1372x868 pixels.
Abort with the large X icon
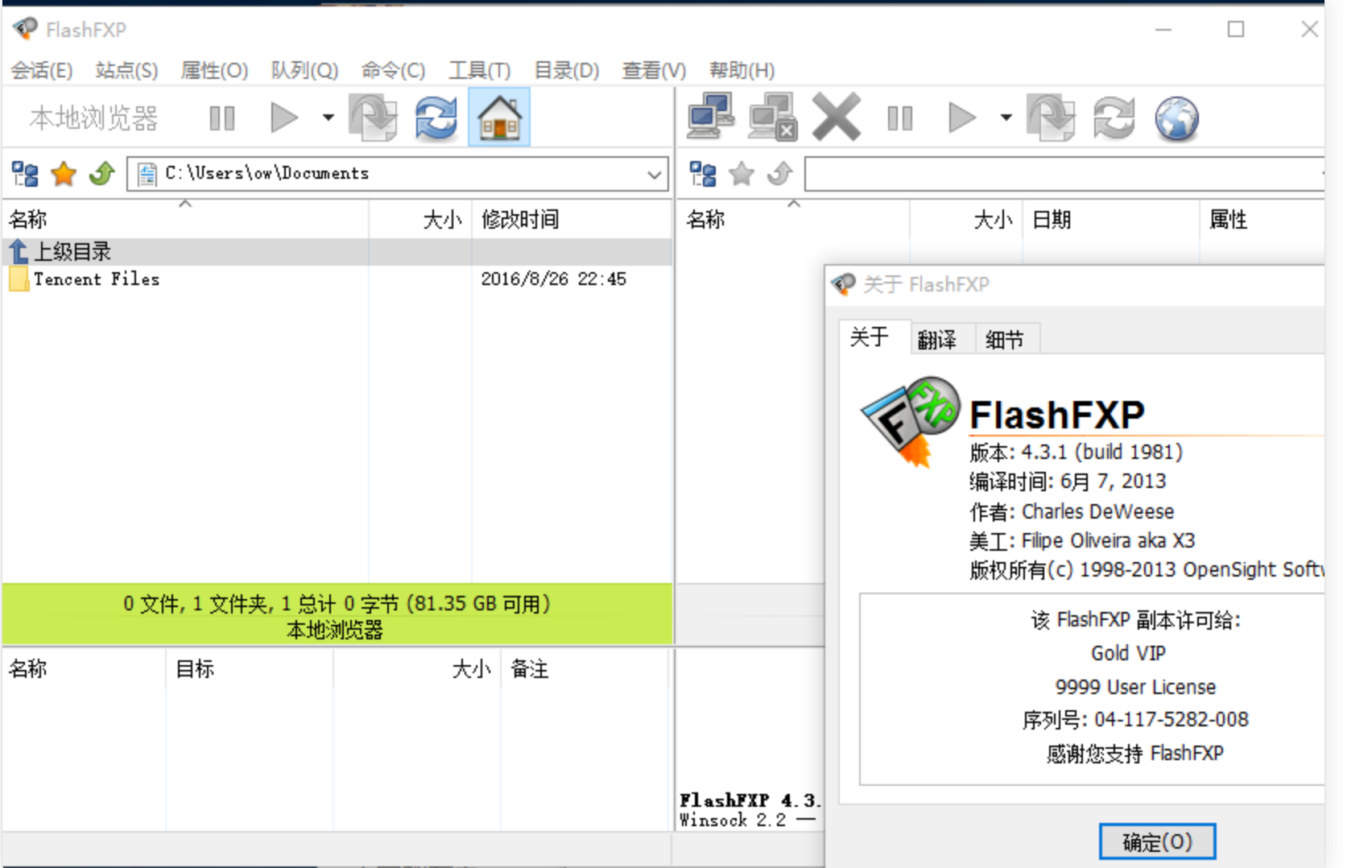pos(837,118)
